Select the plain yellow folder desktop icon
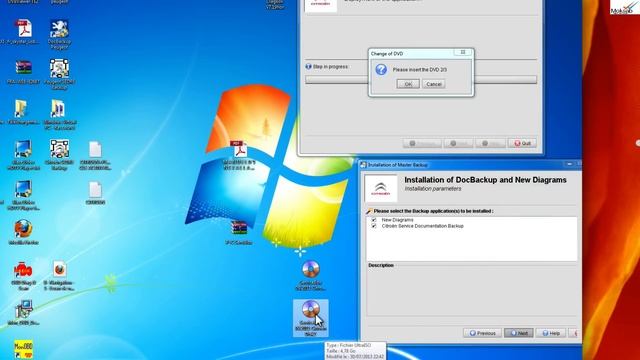Image resolution: width=640 pixels, height=360 pixels. (21, 112)
